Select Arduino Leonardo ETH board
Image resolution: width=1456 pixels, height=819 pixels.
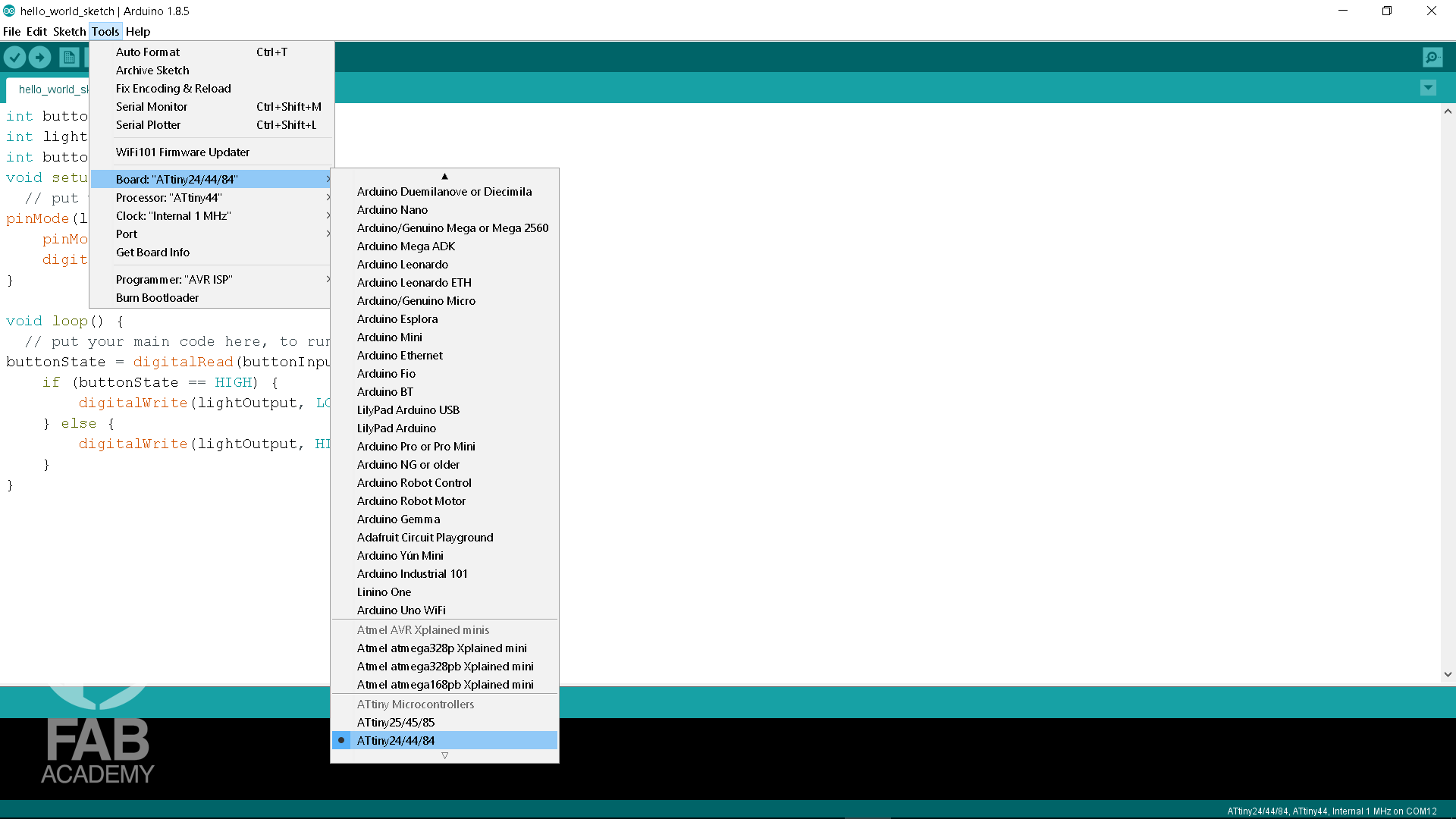[444, 283]
